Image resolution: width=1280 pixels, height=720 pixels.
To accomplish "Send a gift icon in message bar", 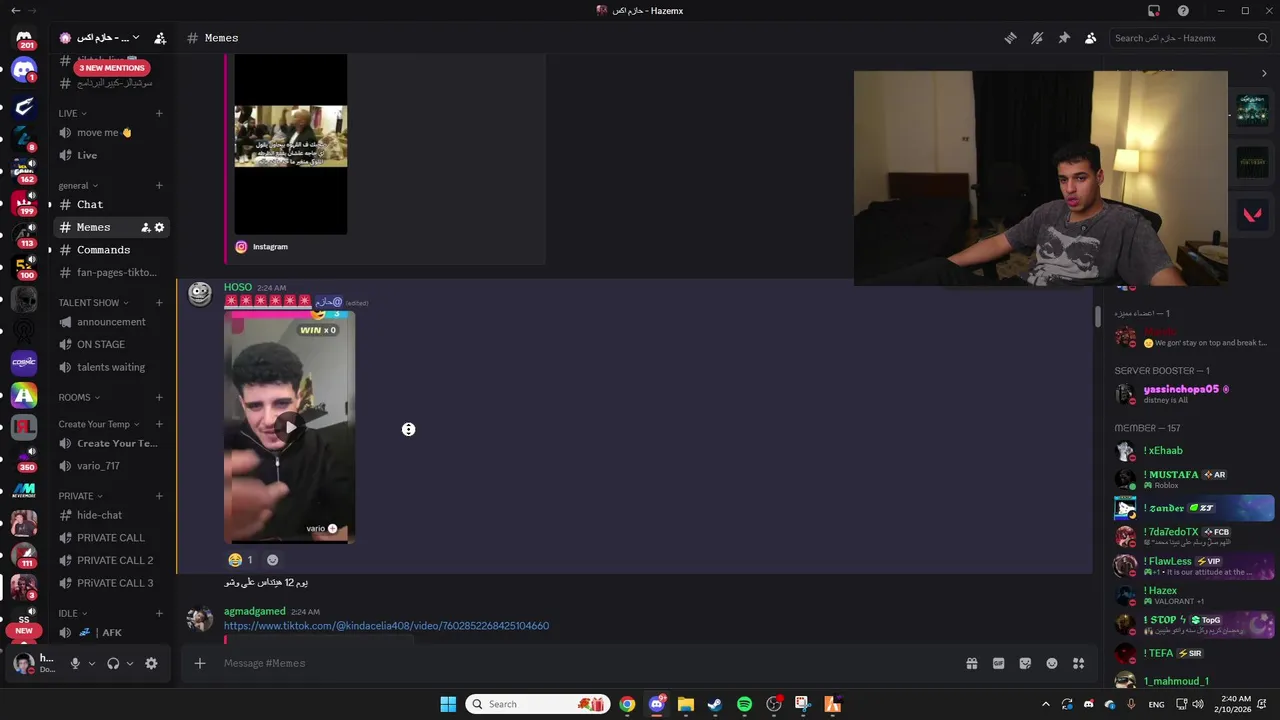I will pyautogui.click(x=971, y=663).
